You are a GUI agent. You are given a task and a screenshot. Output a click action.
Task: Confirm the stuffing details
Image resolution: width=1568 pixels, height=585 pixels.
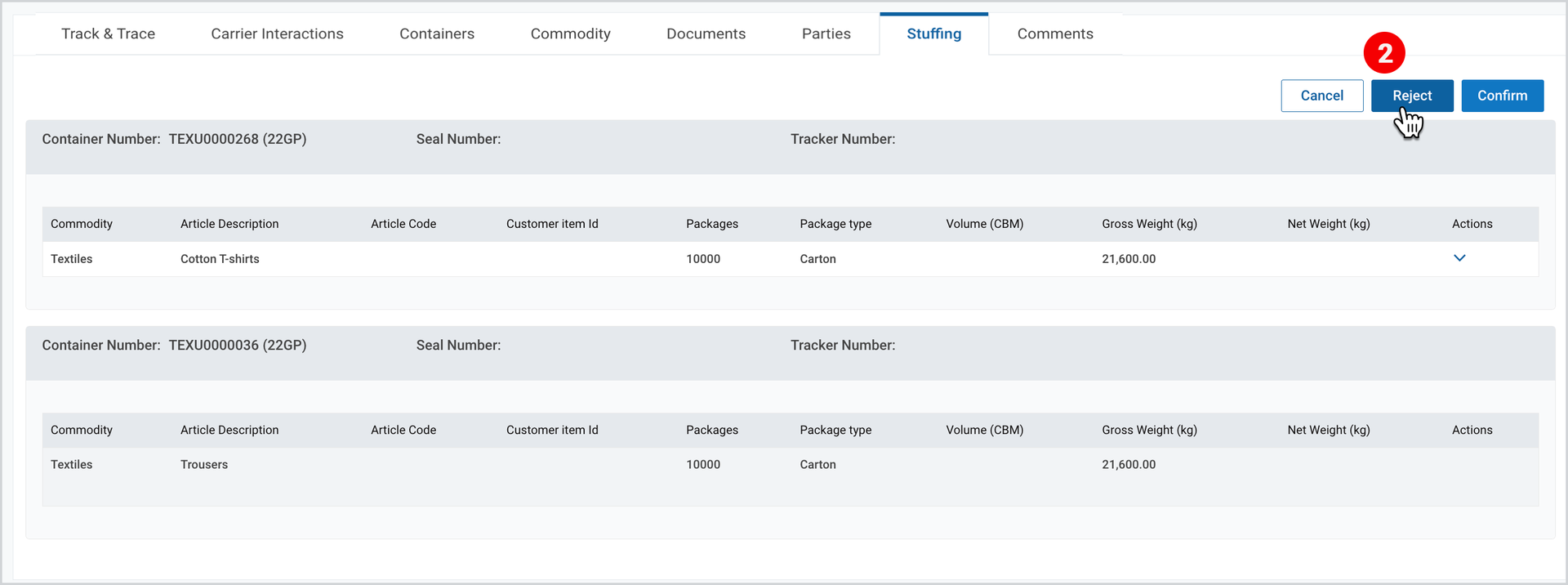click(x=1502, y=96)
